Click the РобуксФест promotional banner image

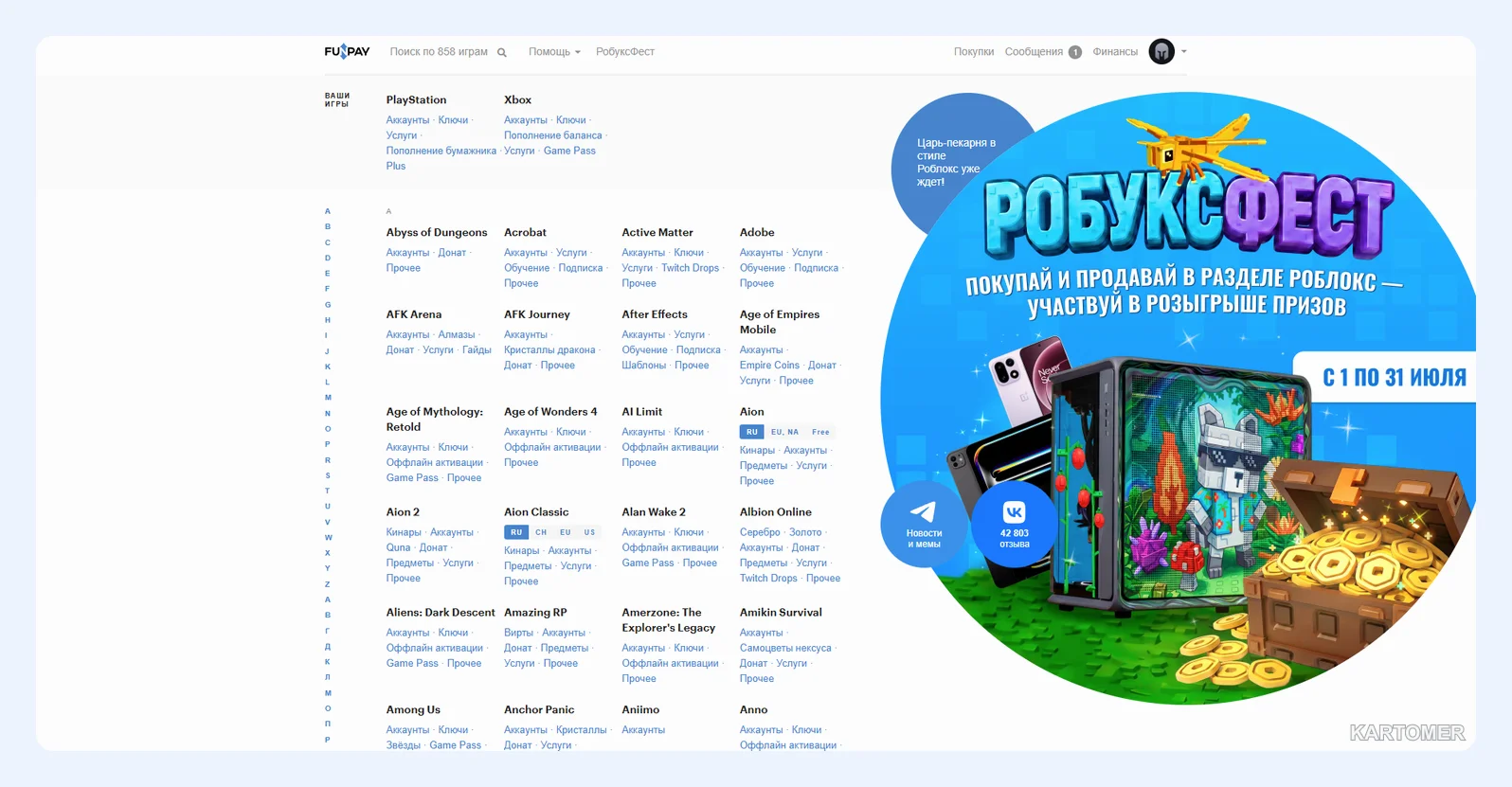[1178, 398]
